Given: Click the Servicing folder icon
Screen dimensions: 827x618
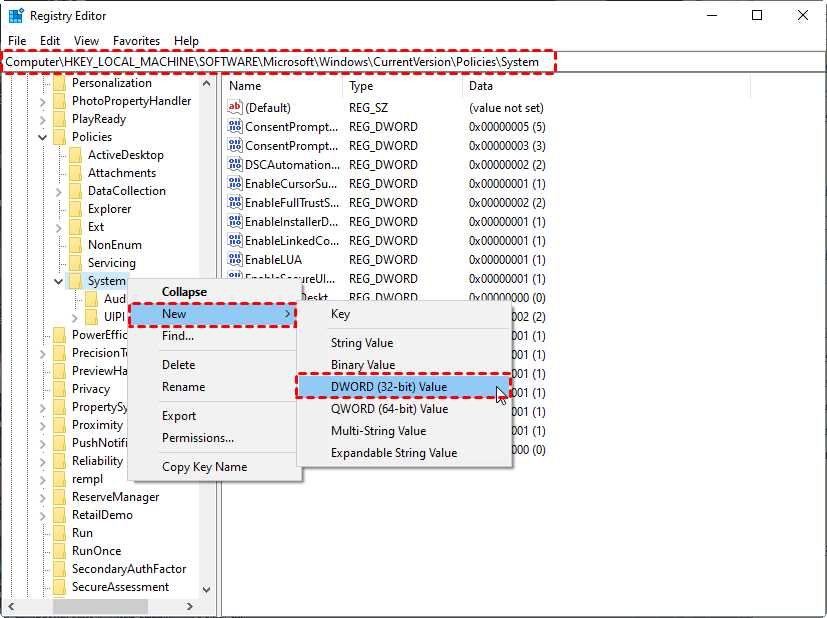Looking at the screenshot, I should tap(75, 263).
